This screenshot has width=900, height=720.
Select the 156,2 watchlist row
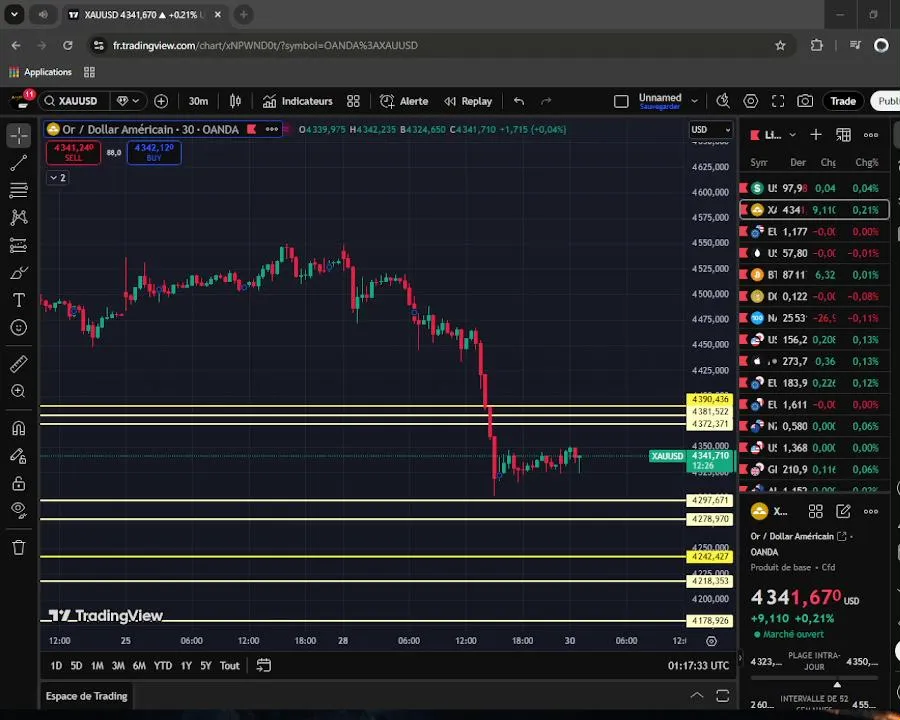click(814, 339)
